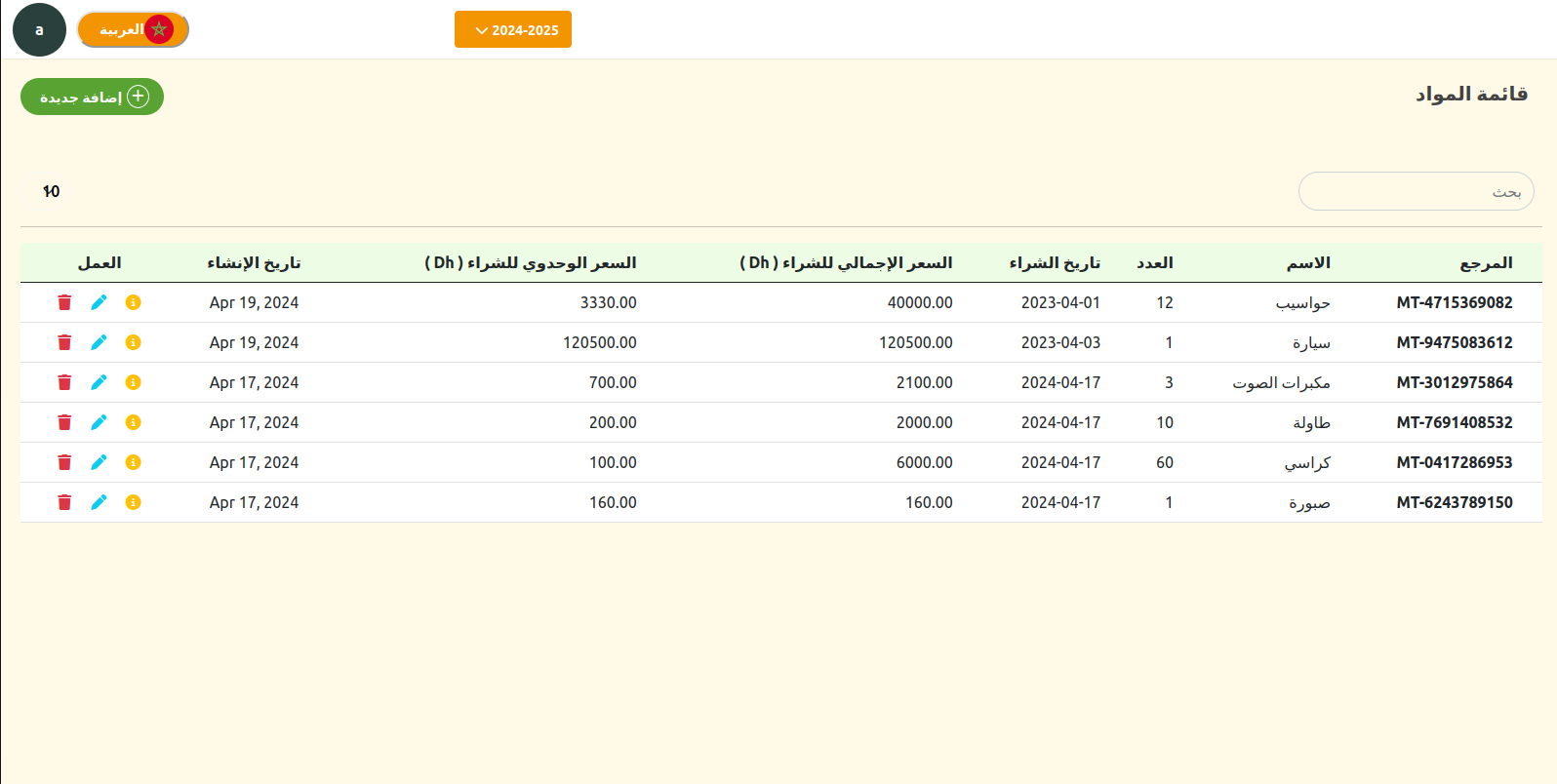This screenshot has height=784, width=1557.
Task: Sort by the الاسم column header
Action: click(x=1308, y=263)
